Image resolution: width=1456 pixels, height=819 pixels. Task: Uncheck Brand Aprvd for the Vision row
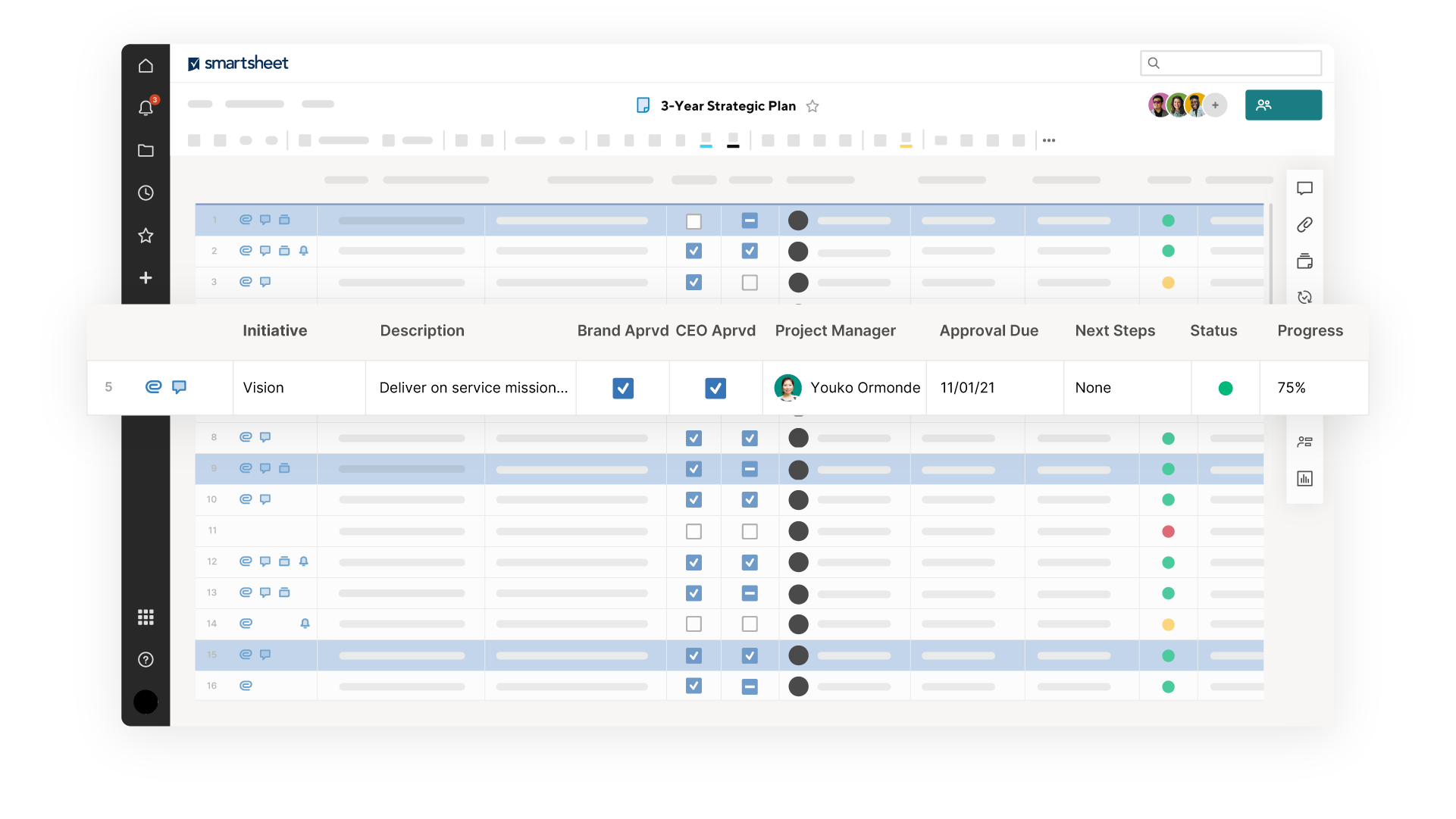click(x=622, y=387)
